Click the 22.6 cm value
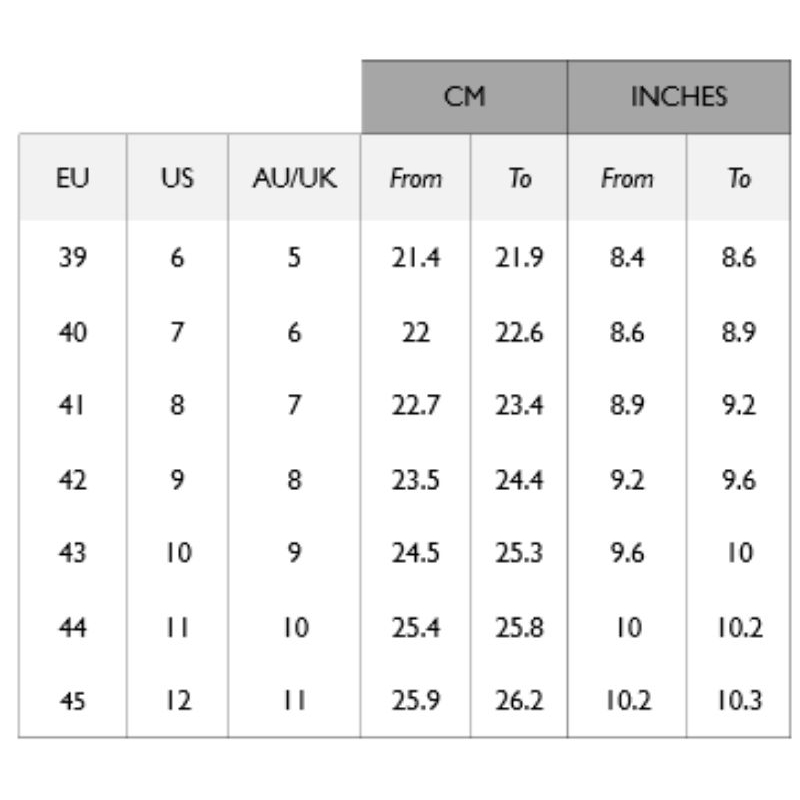 coord(519,332)
